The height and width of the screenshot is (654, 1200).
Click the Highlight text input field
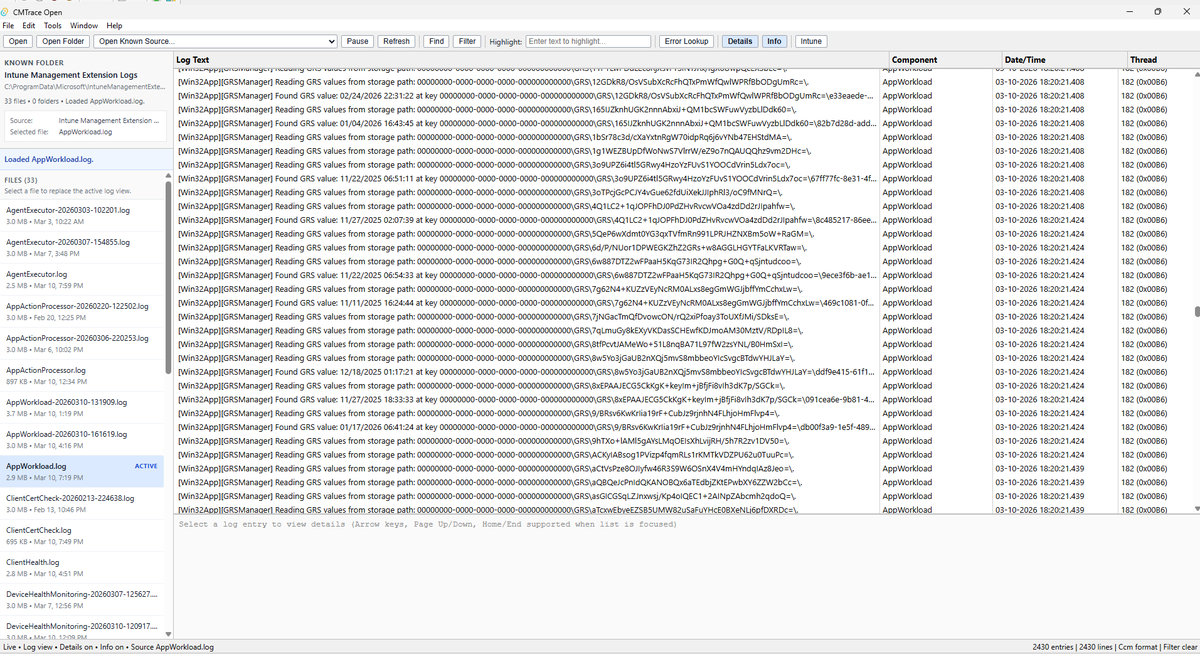[x=588, y=41]
